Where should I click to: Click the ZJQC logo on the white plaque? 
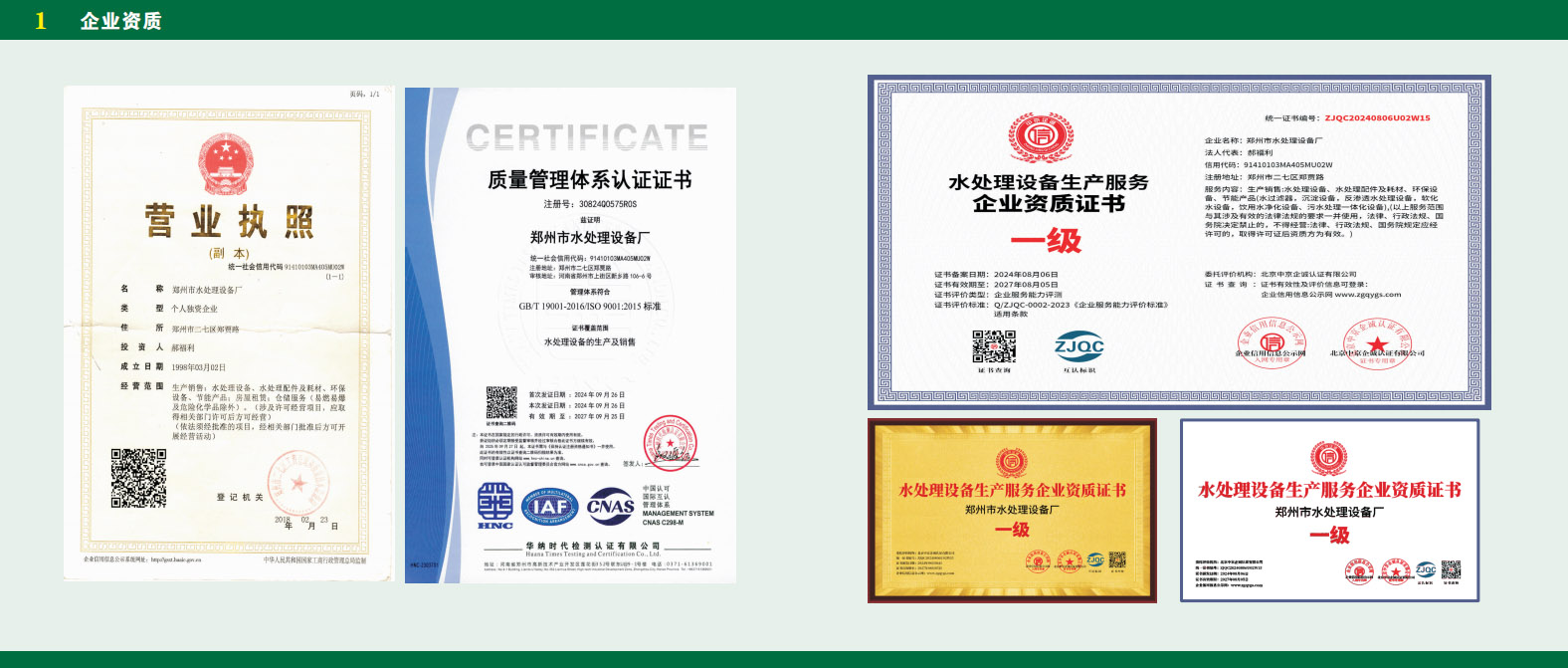tap(1426, 570)
